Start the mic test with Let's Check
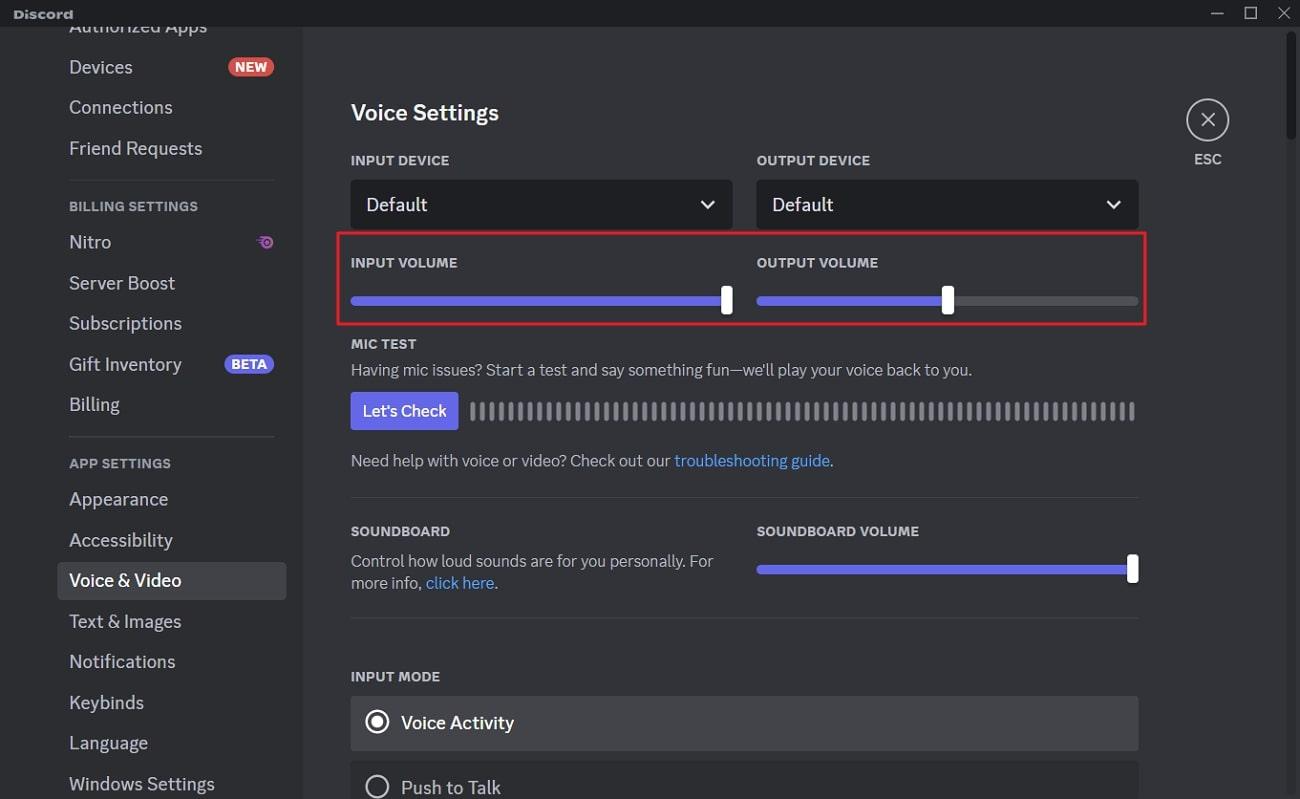1300x799 pixels. [404, 410]
